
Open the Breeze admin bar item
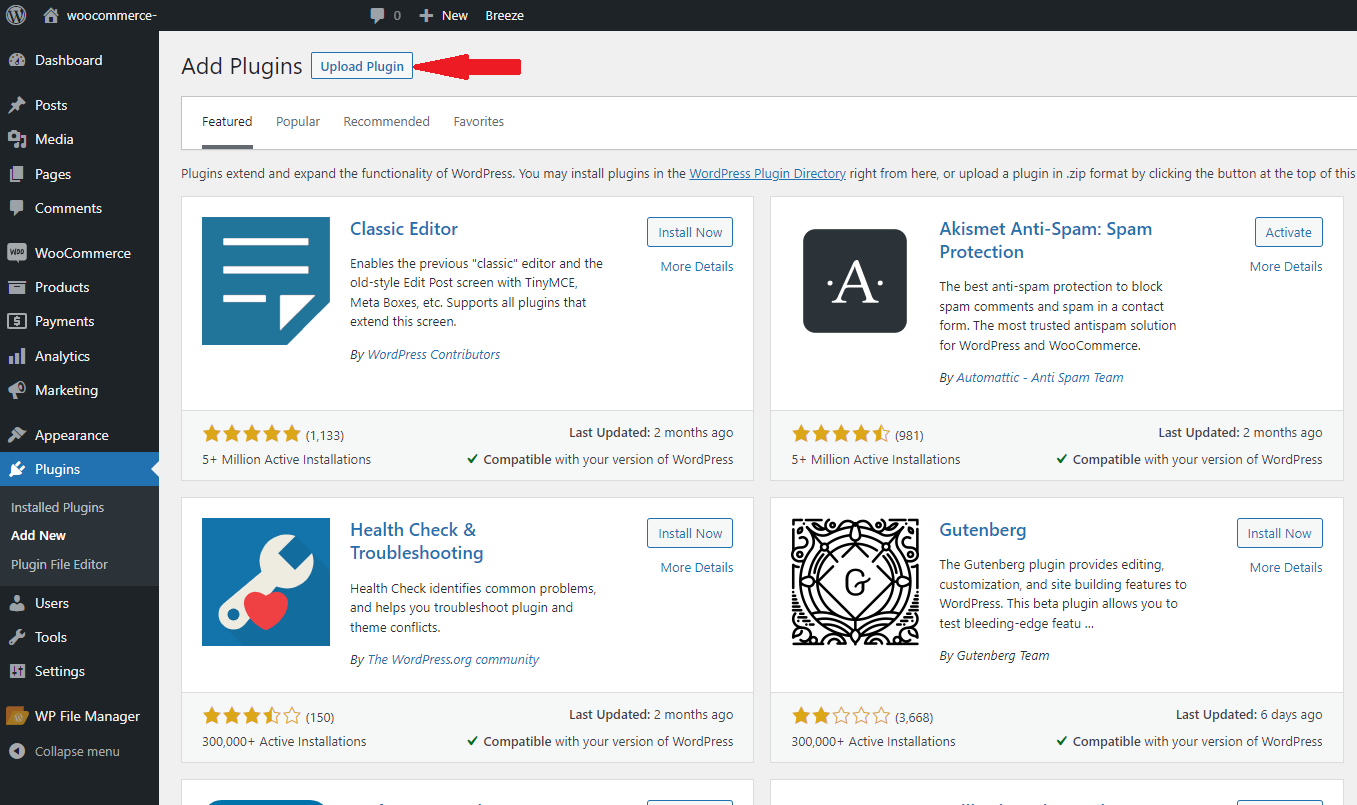[504, 15]
